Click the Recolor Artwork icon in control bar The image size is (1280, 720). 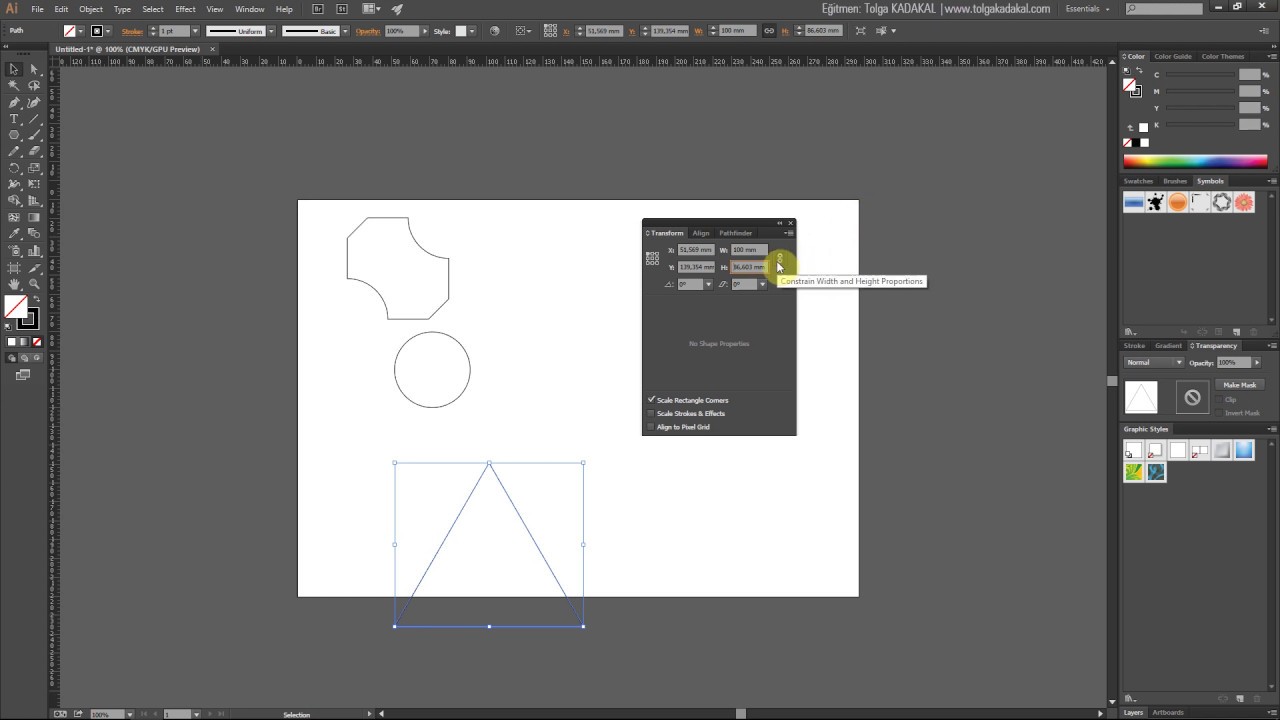pyautogui.click(x=494, y=30)
